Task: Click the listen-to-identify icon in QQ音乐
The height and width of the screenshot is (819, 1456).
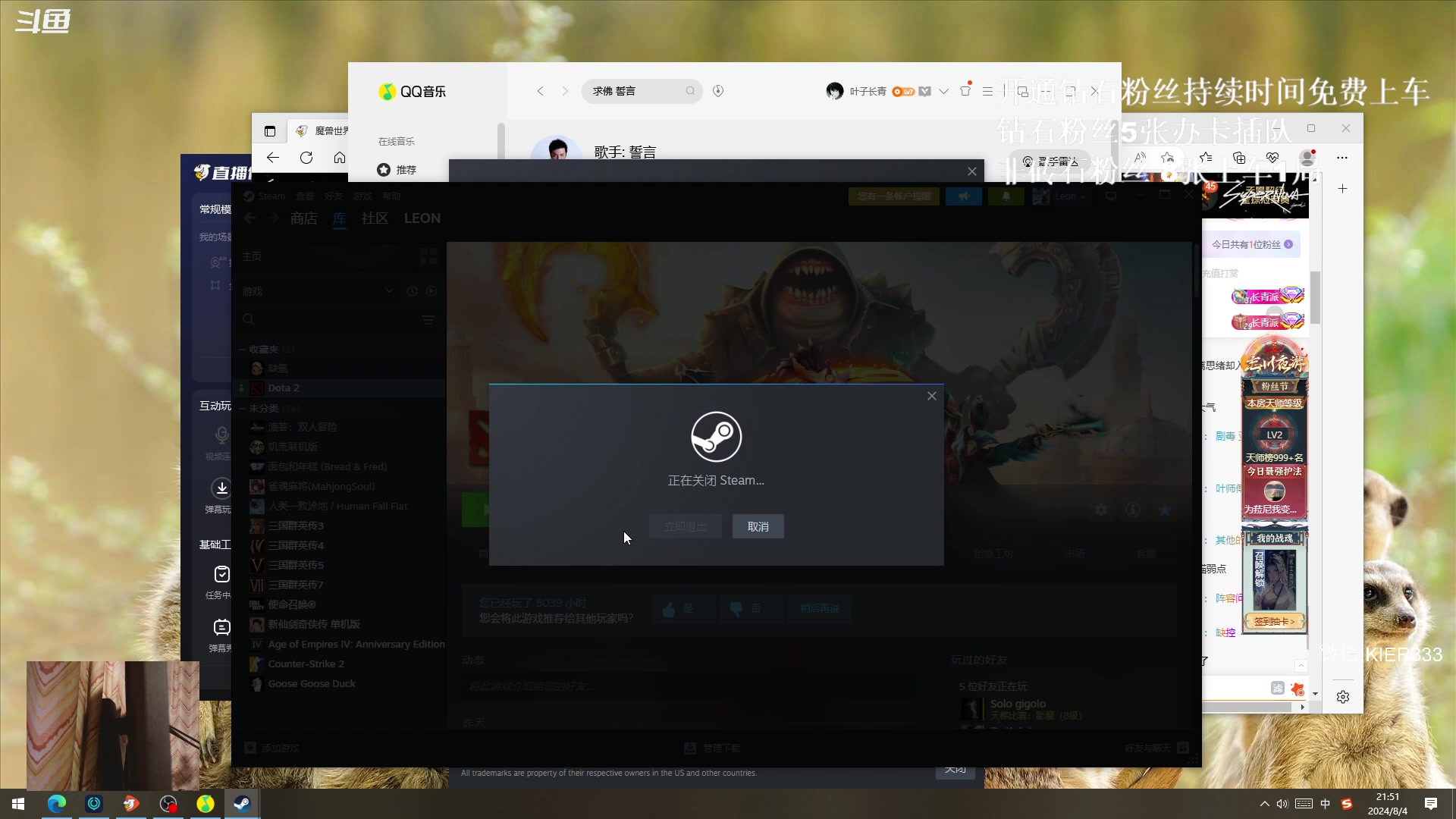Action: 718,91
